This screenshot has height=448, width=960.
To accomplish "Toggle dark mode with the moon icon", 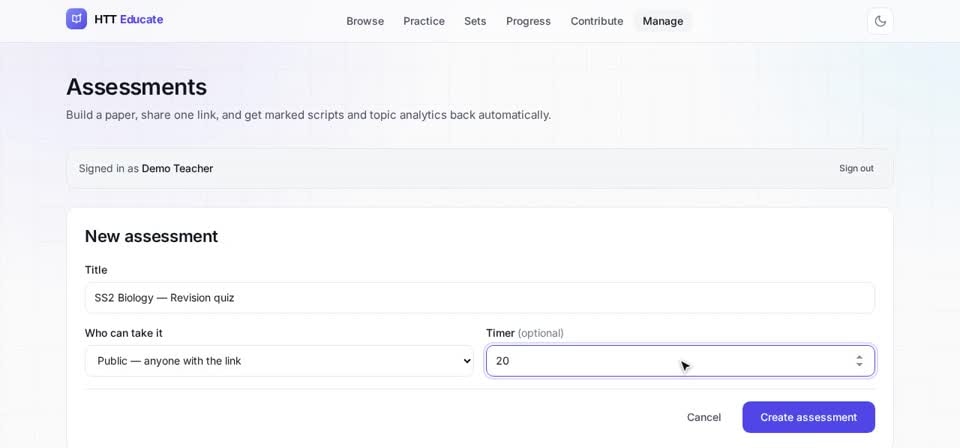I will click(x=880, y=21).
